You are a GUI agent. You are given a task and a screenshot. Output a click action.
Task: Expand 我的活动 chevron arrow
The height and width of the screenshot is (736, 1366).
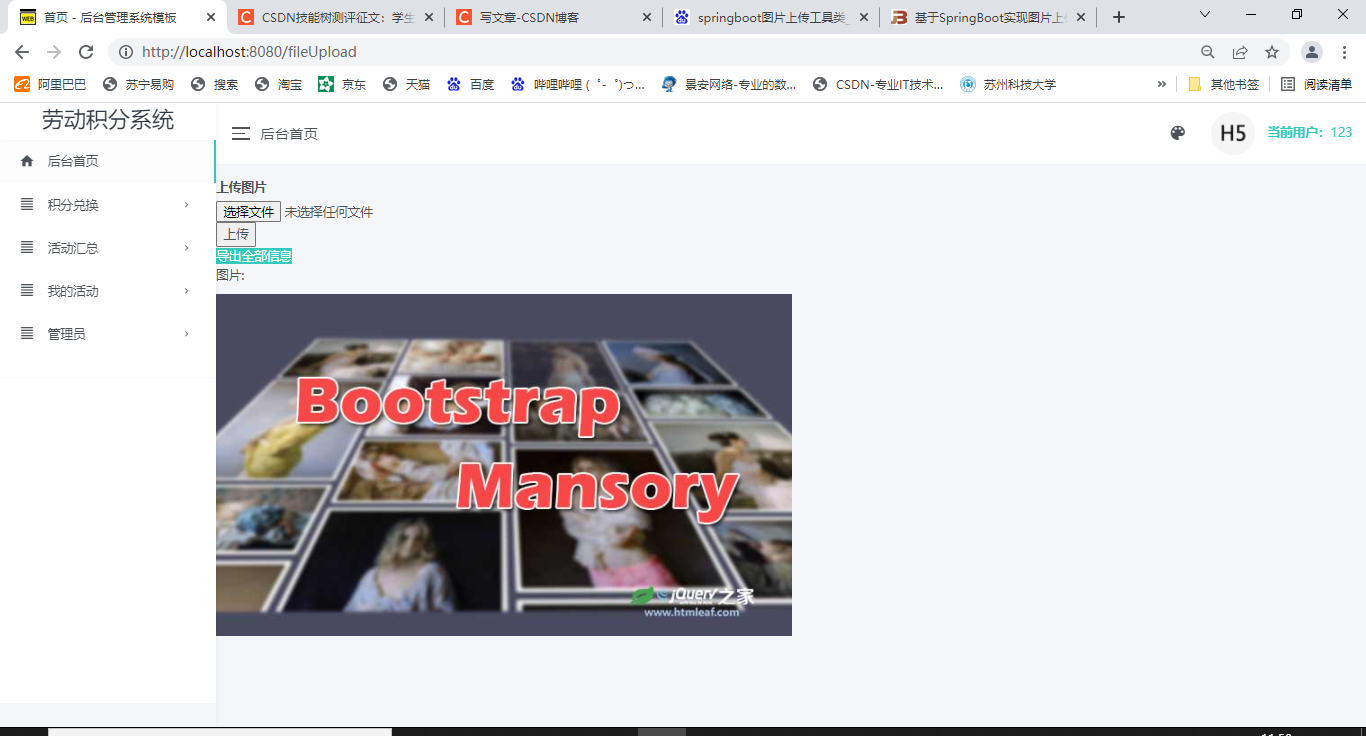187,291
